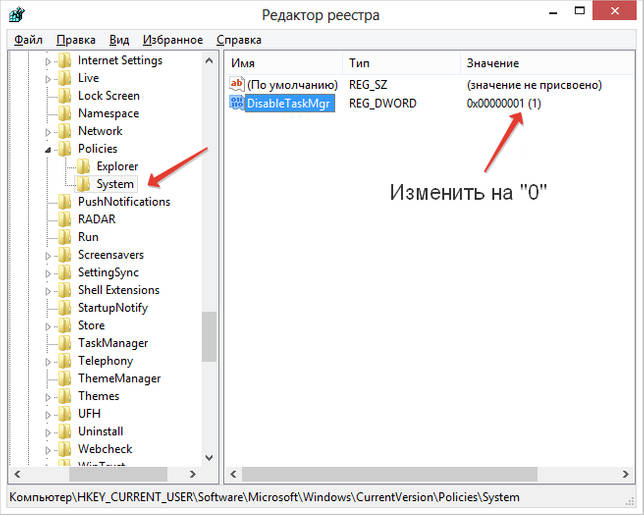The image size is (644, 515).
Task: Collapse the Policies key
Action: (x=48, y=150)
